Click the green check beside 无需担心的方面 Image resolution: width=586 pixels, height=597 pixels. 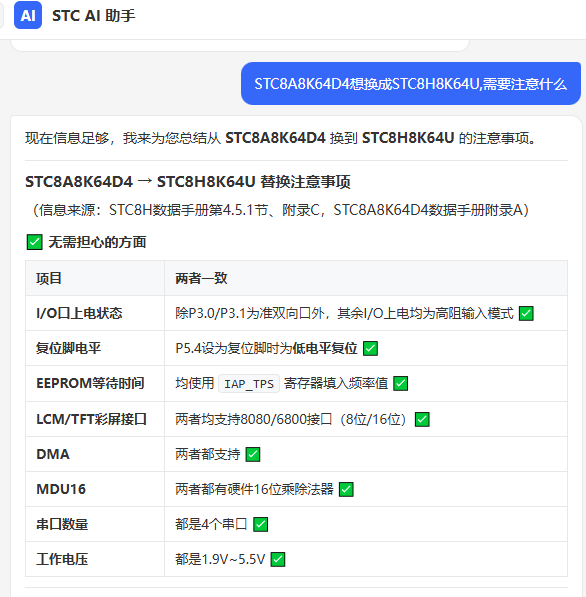[x=34, y=242]
